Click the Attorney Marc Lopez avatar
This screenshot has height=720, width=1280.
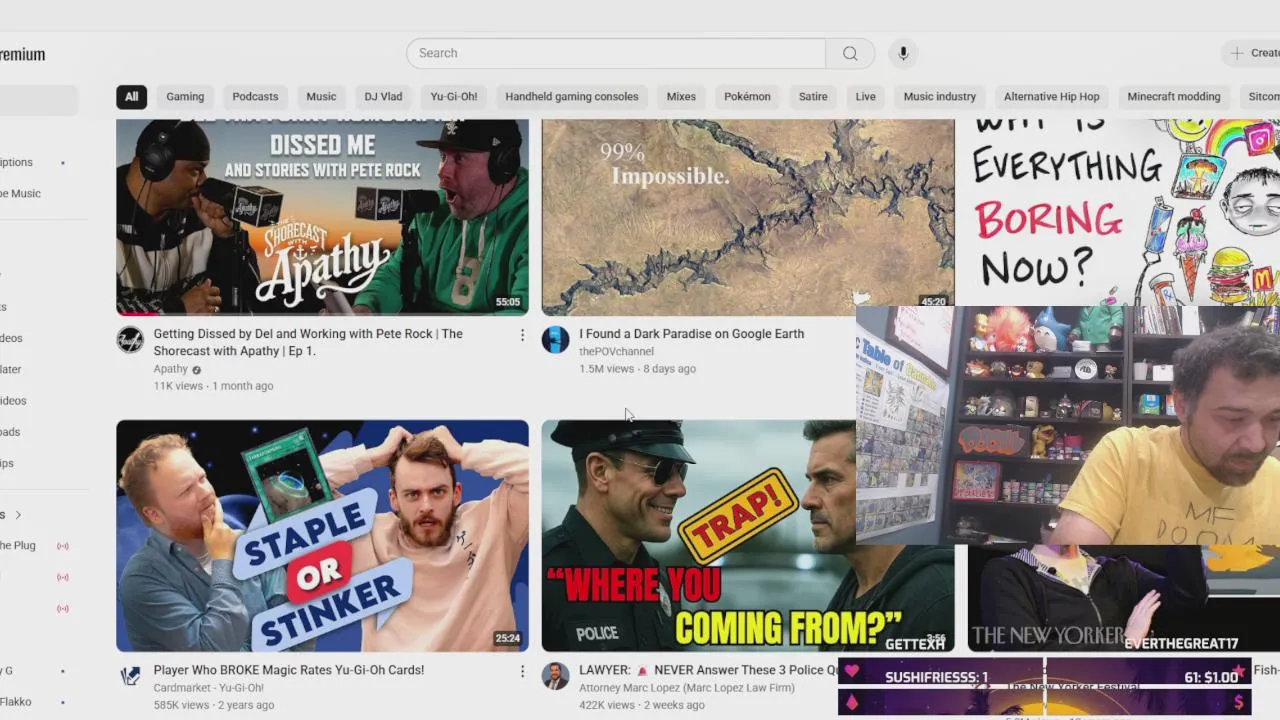coord(555,676)
